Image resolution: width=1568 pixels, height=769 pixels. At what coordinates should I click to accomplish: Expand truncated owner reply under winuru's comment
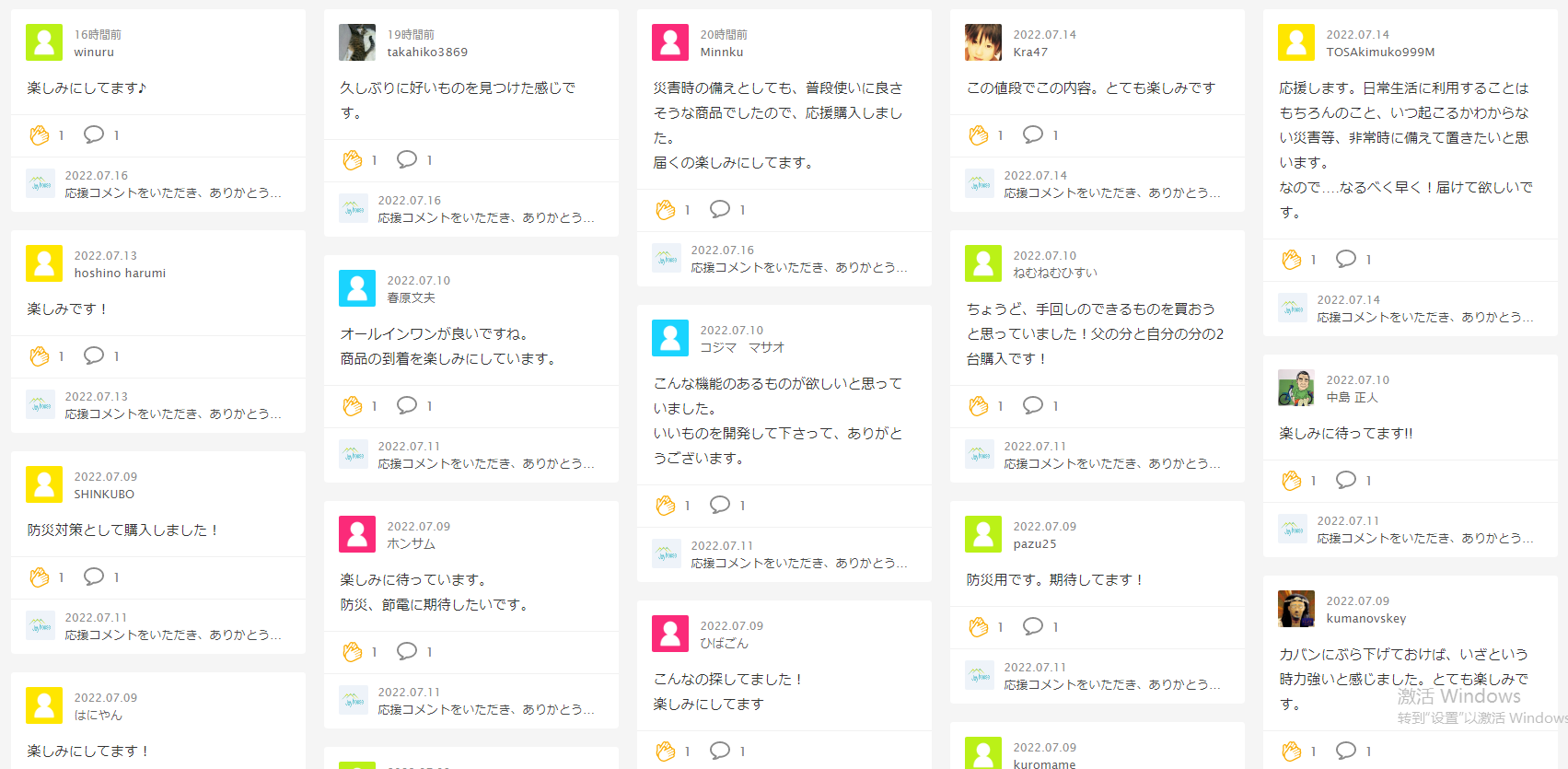pos(173,192)
